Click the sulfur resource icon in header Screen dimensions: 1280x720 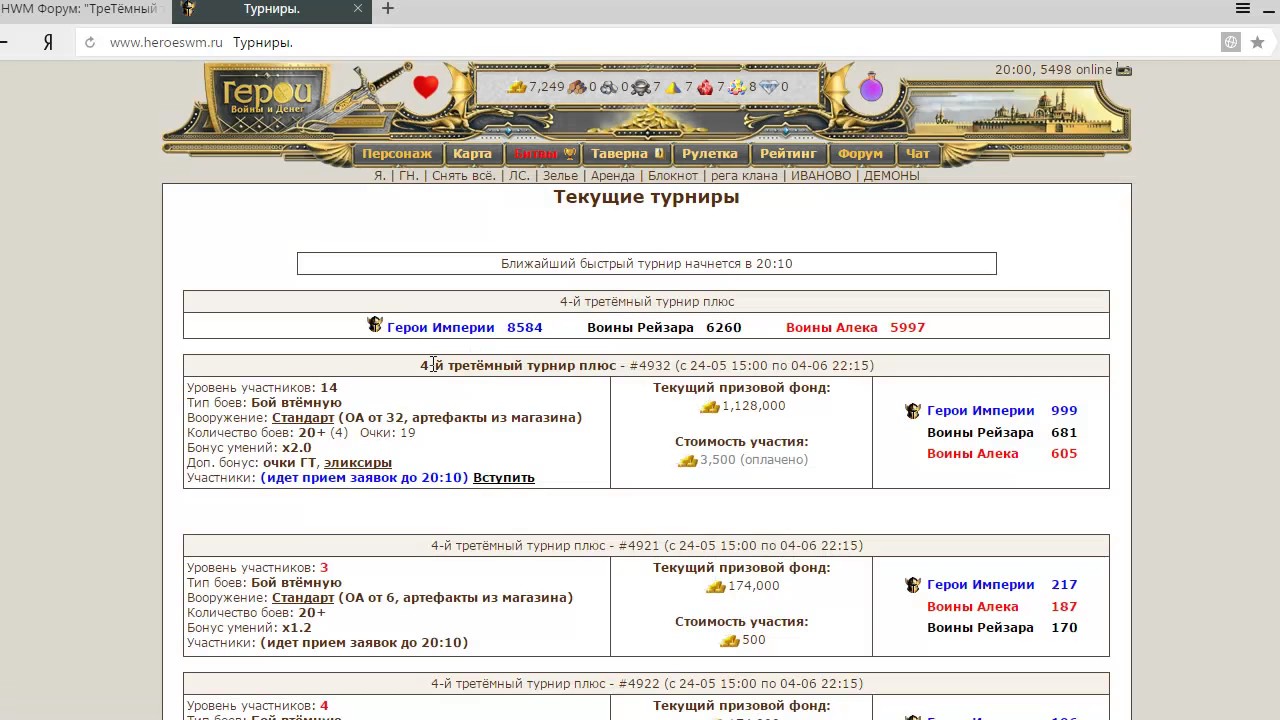tap(674, 87)
